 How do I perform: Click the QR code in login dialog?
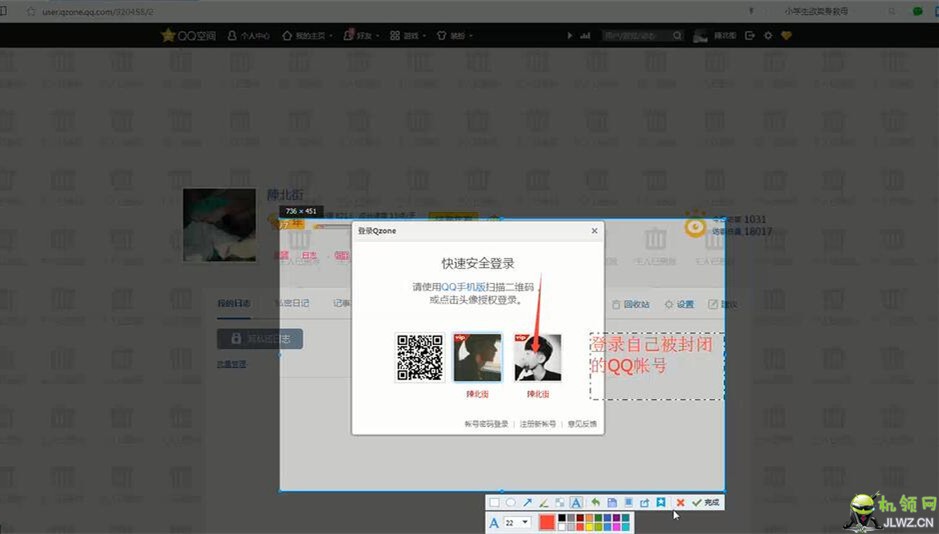[x=420, y=357]
